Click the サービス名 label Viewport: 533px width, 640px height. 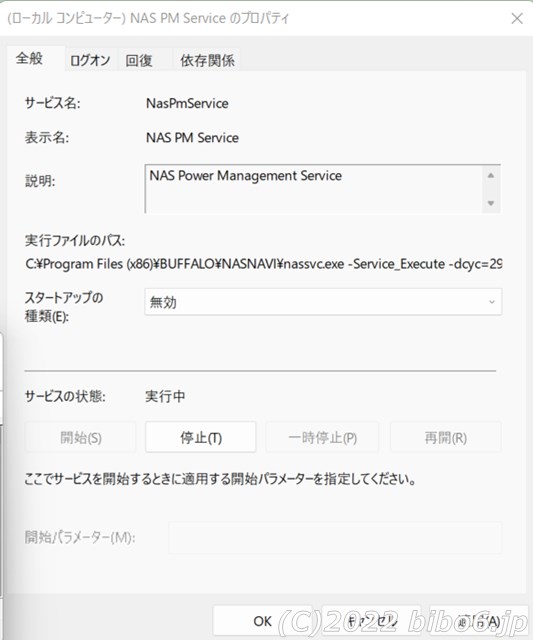53,103
